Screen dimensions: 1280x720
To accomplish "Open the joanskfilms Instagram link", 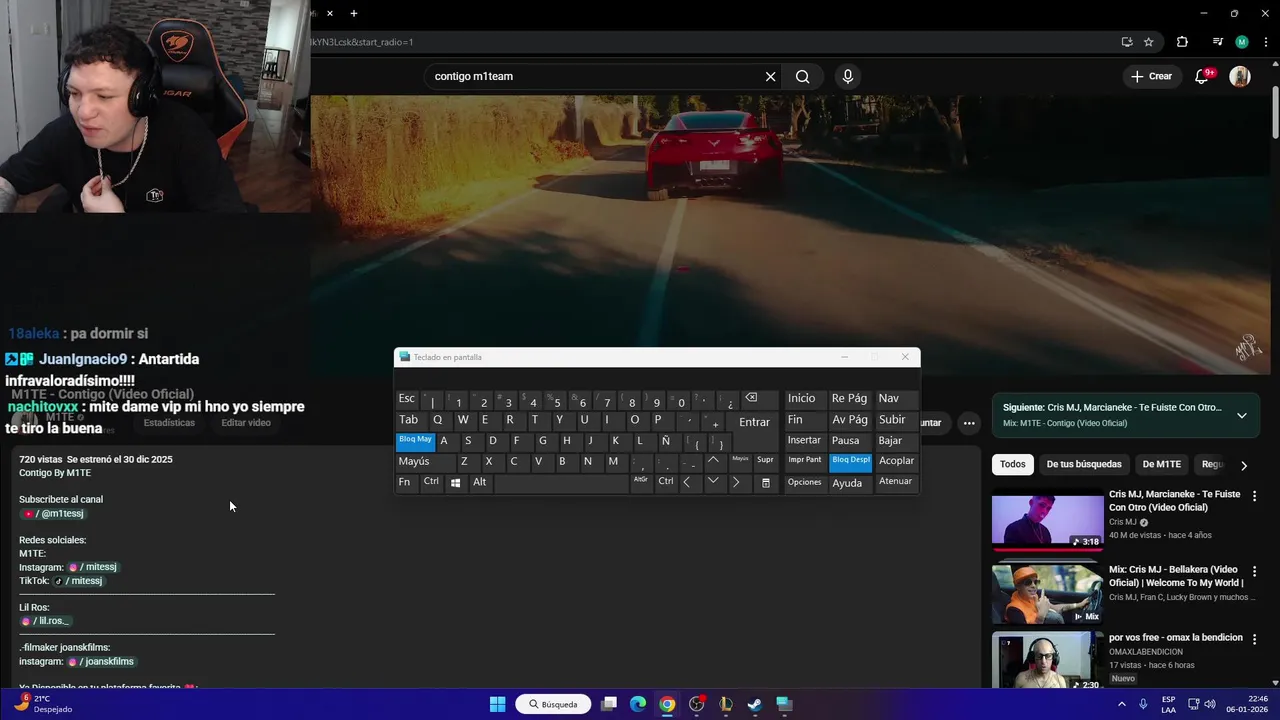I will coord(101,661).
